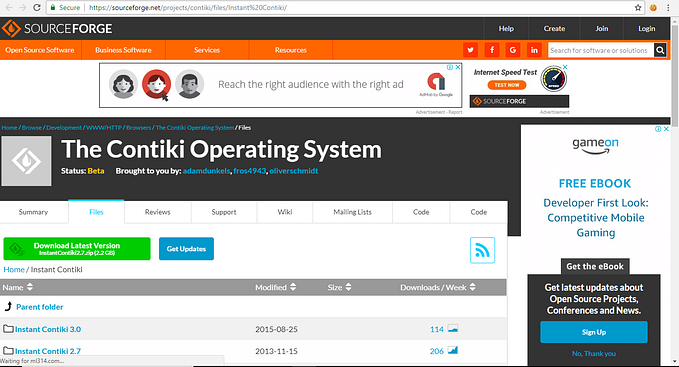The width and height of the screenshot is (679, 367).
Task: Sort files by Modified date
Action: (275, 287)
